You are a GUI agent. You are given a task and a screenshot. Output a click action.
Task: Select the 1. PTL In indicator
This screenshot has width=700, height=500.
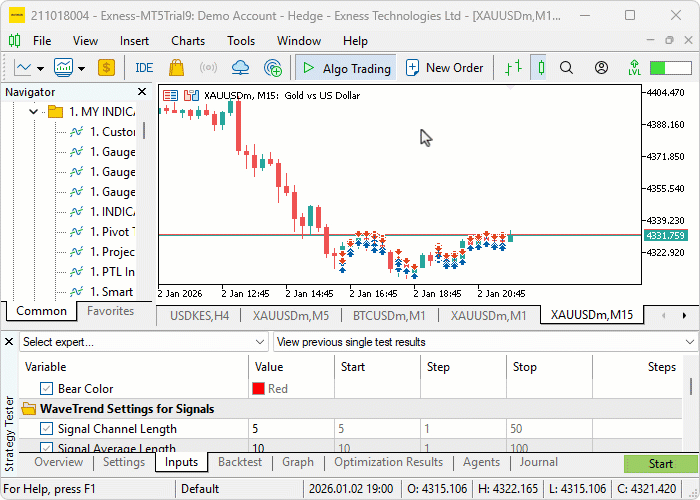(102, 271)
